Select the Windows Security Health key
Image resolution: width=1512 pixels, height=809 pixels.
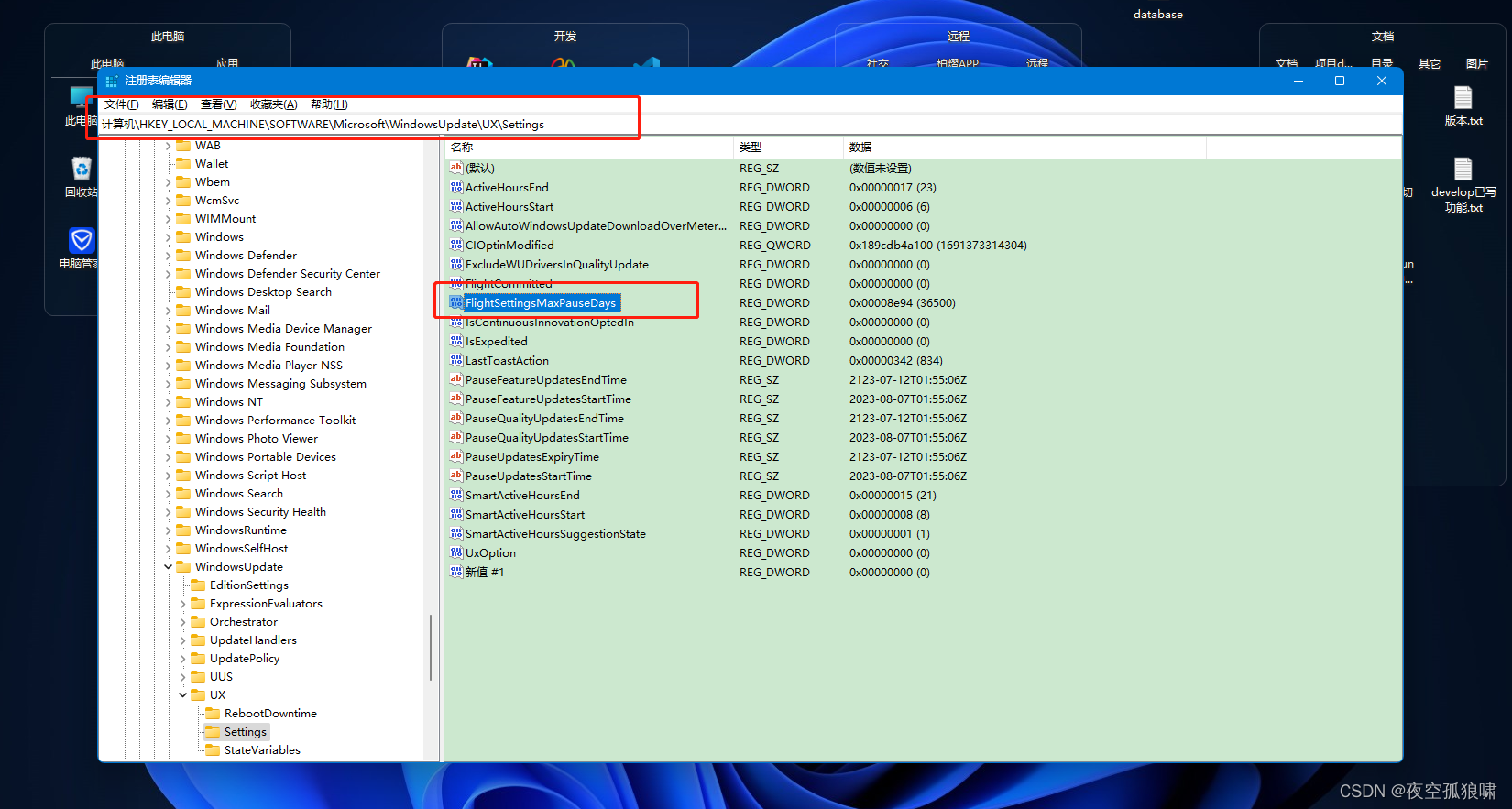click(260, 511)
